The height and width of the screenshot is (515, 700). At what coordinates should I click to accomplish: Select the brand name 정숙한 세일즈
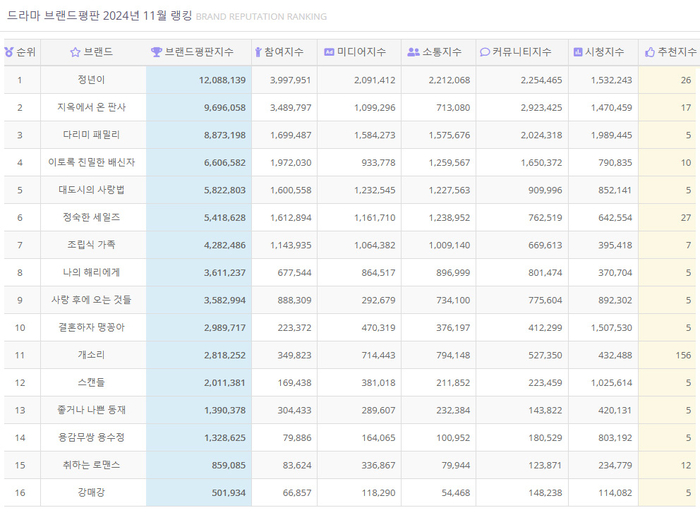(92, 217)
